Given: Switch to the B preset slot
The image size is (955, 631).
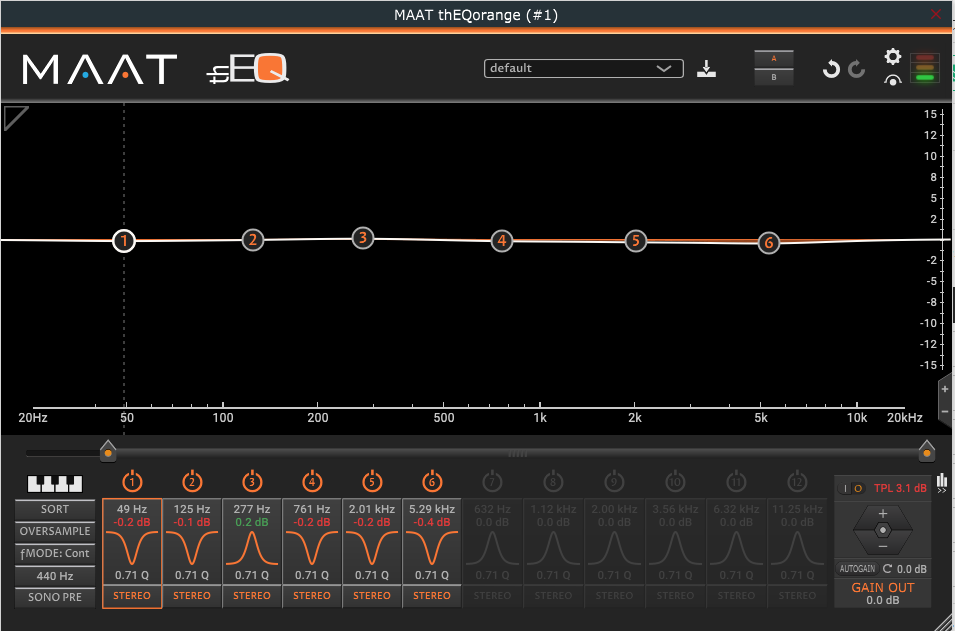Looking at the screenshot, I should (774, 77).
